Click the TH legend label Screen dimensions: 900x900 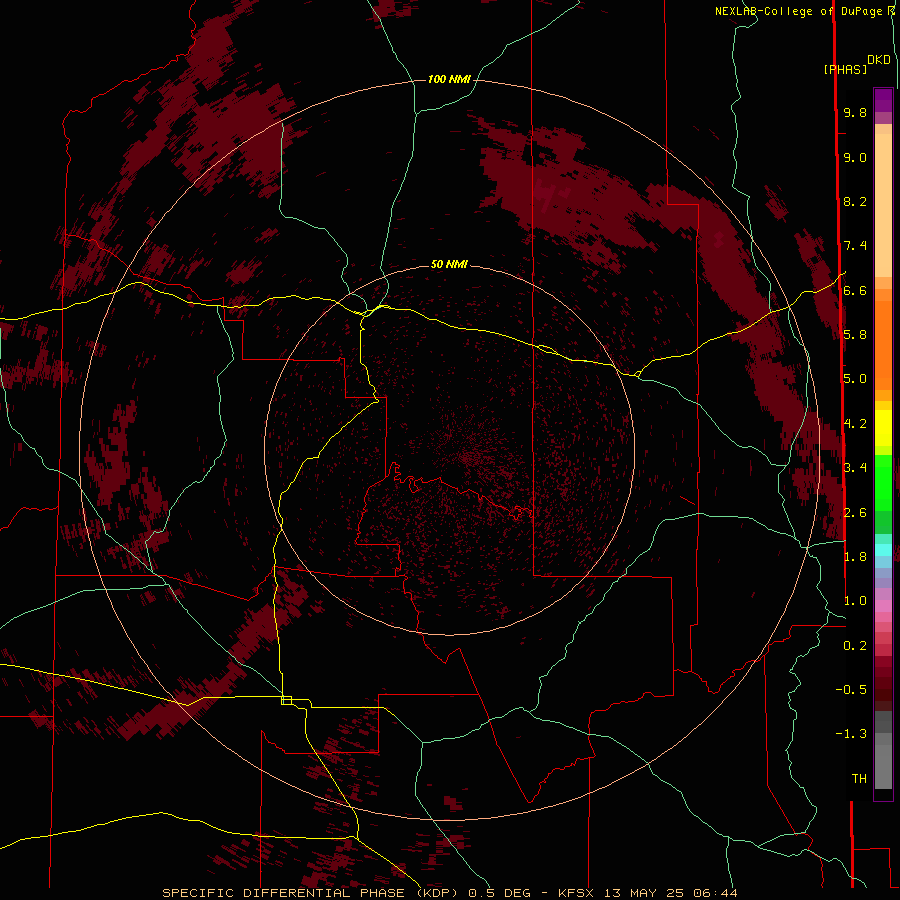coord(859,779)
